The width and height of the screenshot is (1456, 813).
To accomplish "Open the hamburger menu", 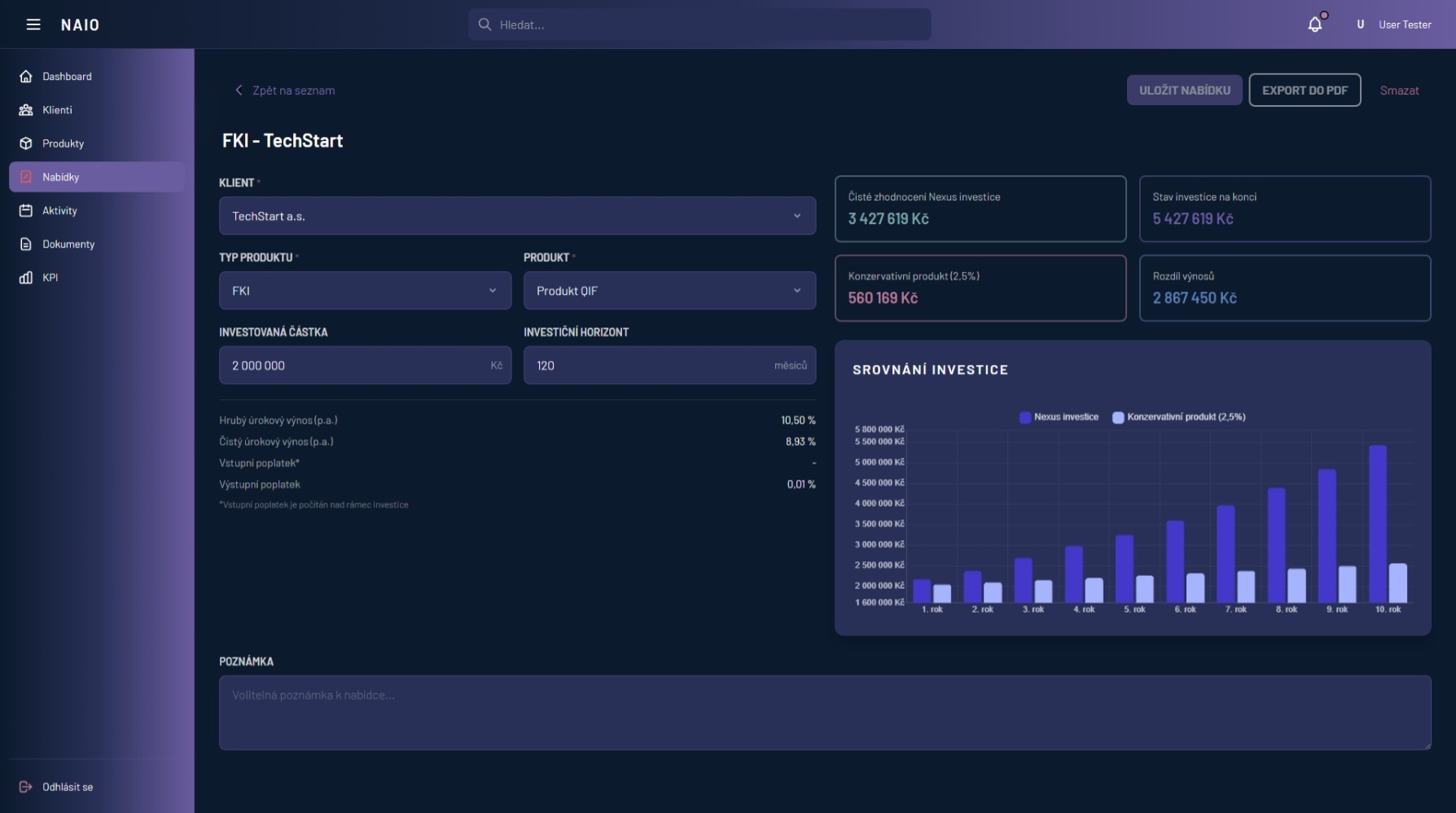I will click(x=33, y=24).
